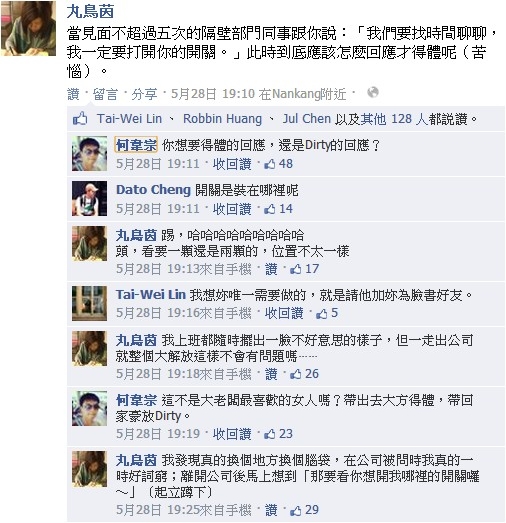Viewport: 506px width, 523px height.
Task: Click 留言 under the main post
Action: [105, 94]
